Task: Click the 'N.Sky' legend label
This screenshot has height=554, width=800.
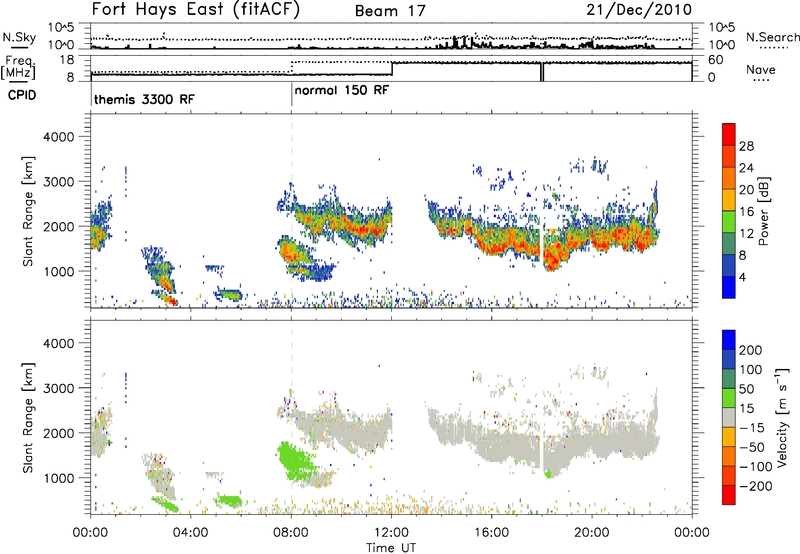Action: tap(19, 37)
